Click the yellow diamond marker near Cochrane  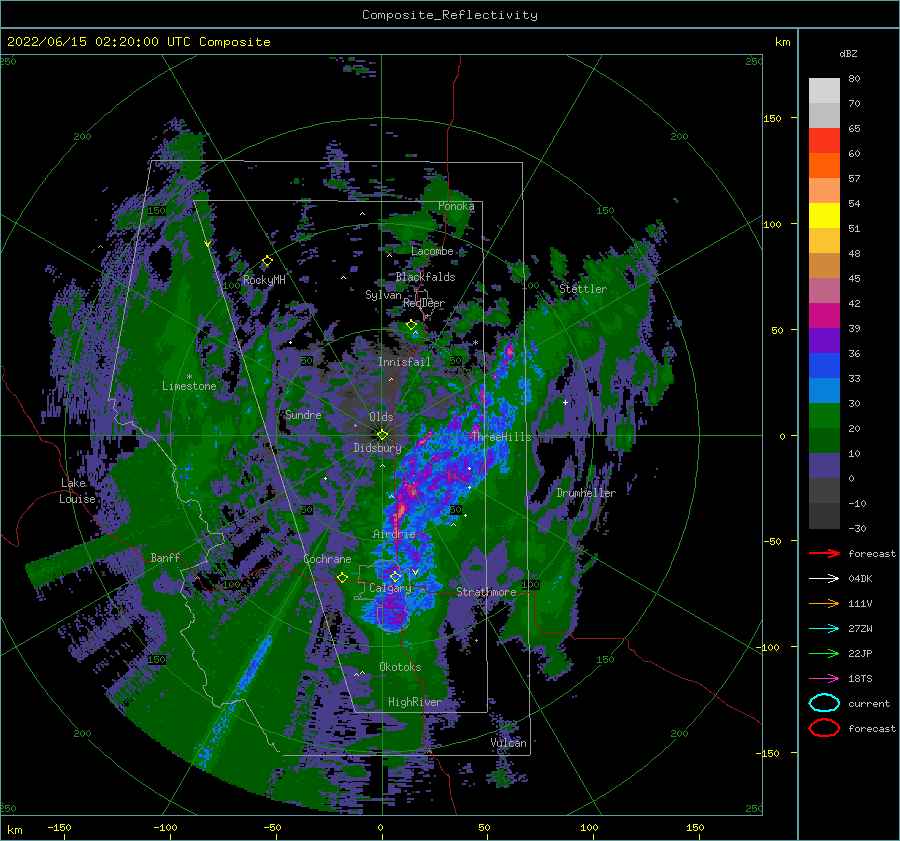pos(342,577)
